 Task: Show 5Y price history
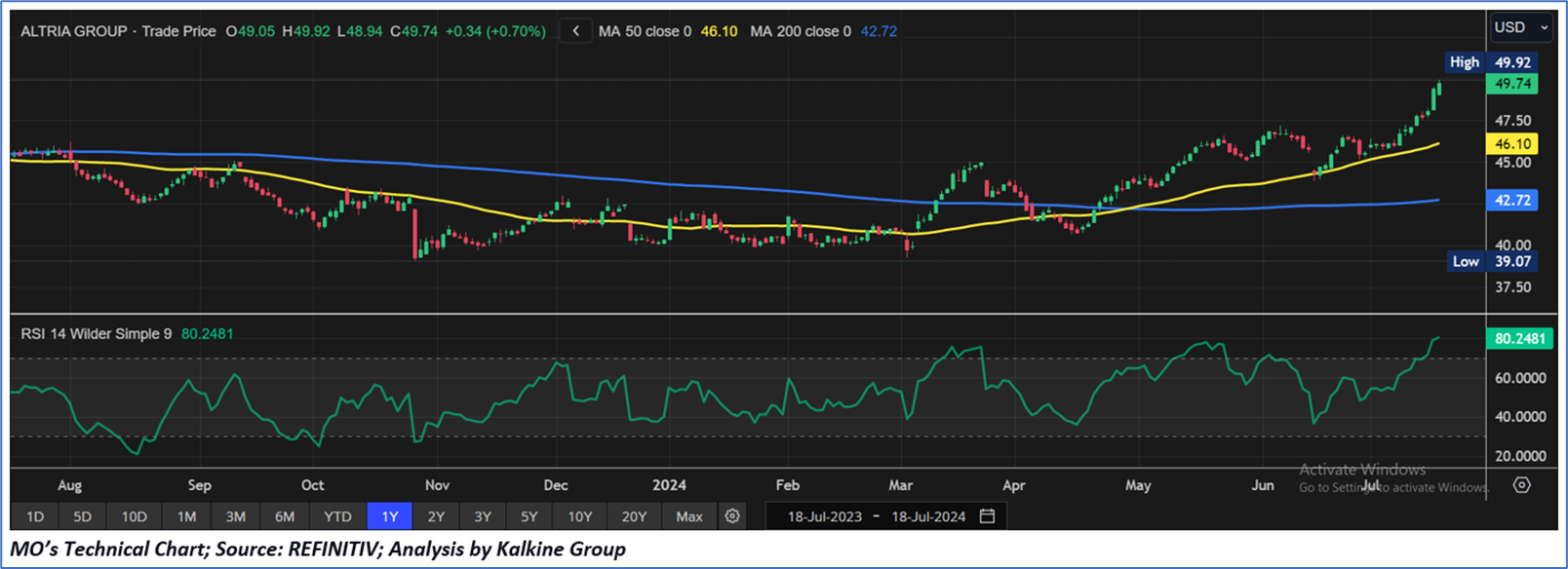[x=529, y=516]
